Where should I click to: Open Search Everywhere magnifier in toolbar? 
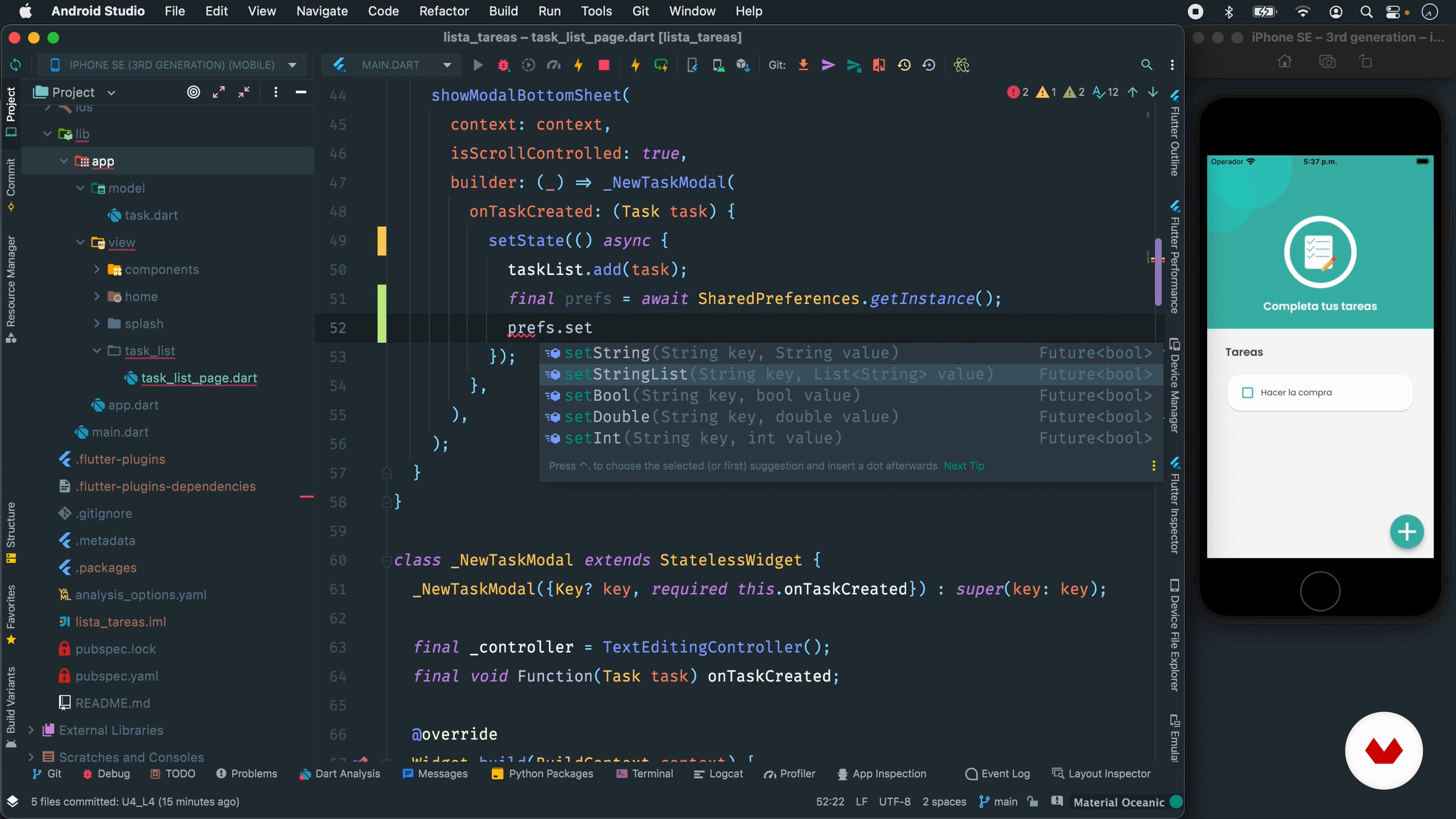coord(1146,65)
